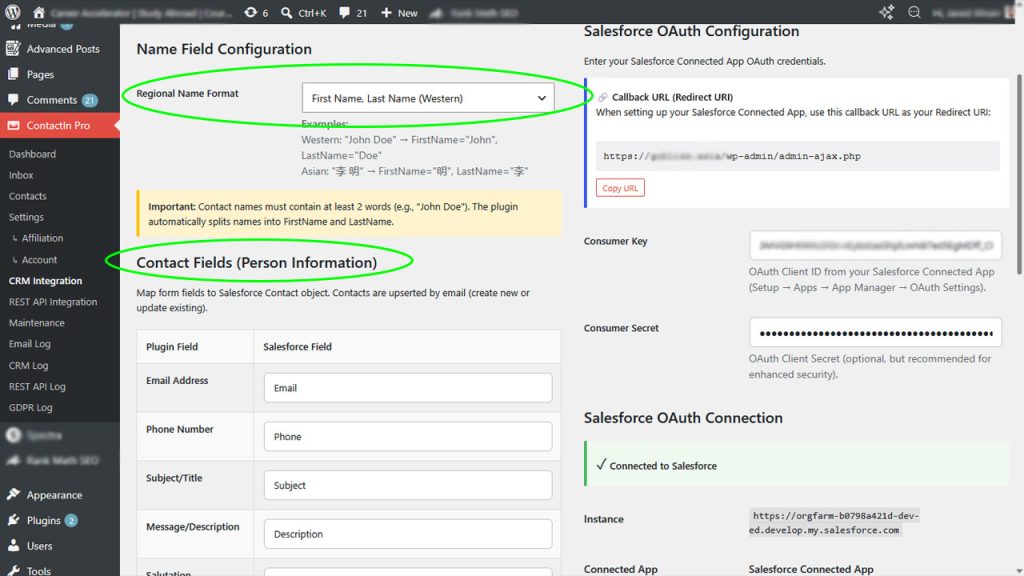This screenshot has height=576, width=1024.
Task: Click the 'Plugin Field' column header
Action: point(172,346)
